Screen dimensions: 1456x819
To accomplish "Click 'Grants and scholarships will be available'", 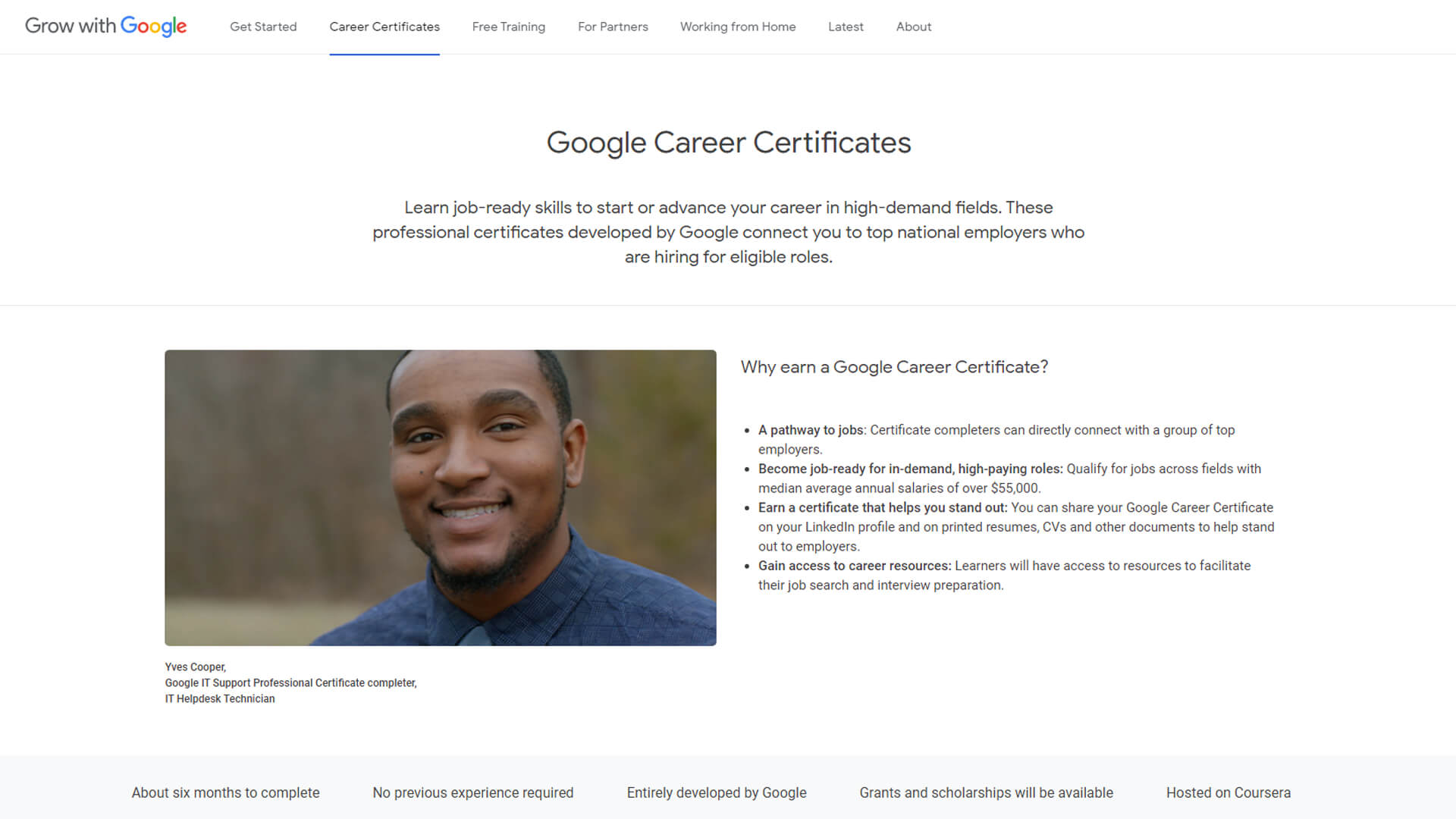I will 986,792.
